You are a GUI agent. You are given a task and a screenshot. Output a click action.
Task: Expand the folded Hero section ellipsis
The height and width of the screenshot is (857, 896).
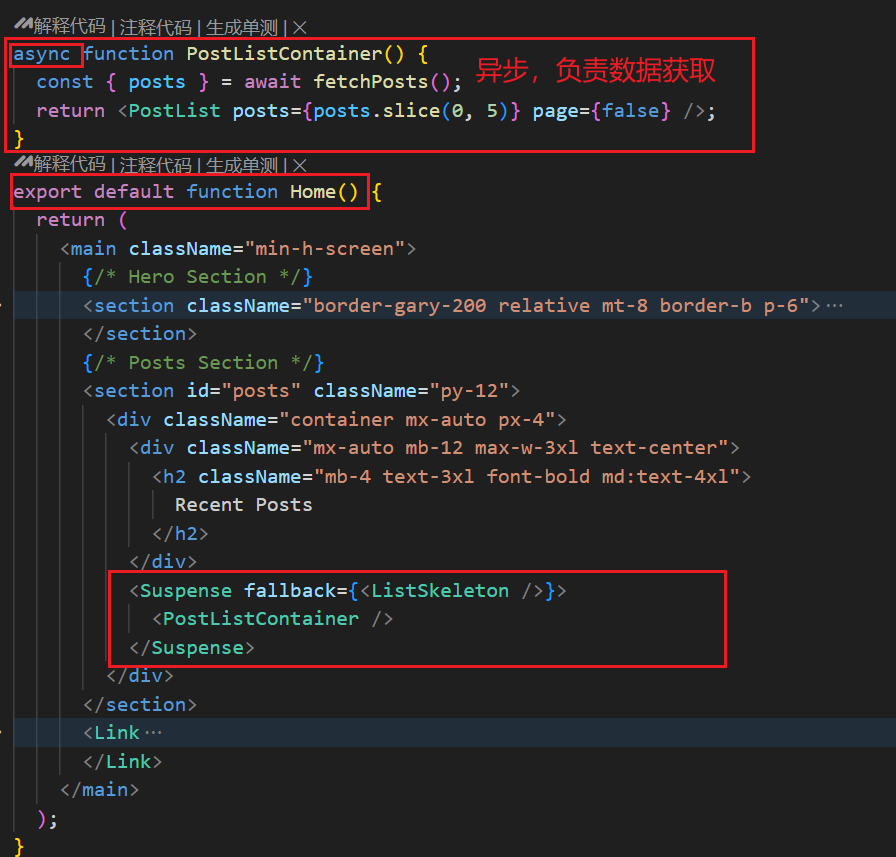point(835,306)
